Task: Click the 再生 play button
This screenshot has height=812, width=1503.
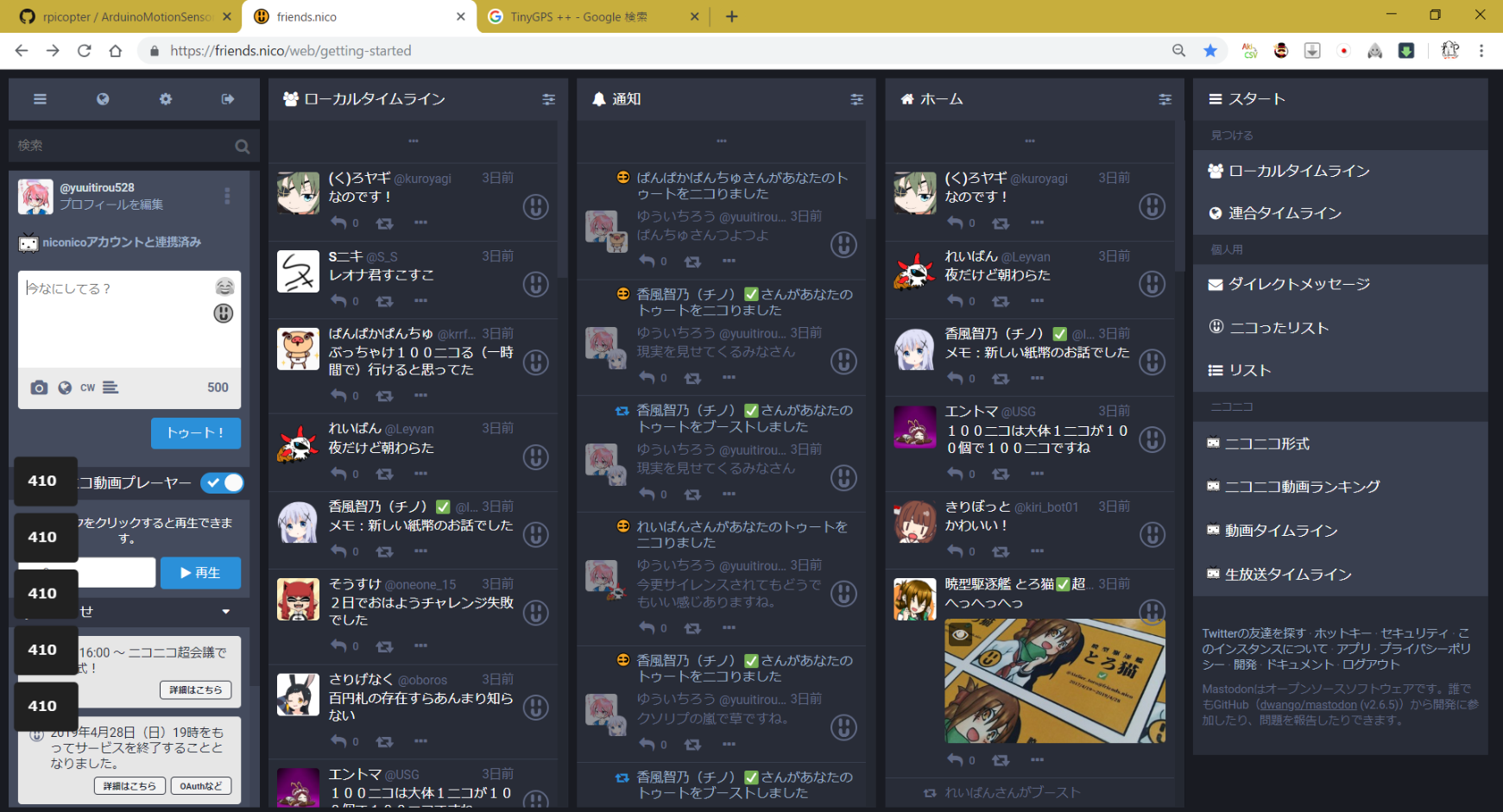Action: point(200,573)
